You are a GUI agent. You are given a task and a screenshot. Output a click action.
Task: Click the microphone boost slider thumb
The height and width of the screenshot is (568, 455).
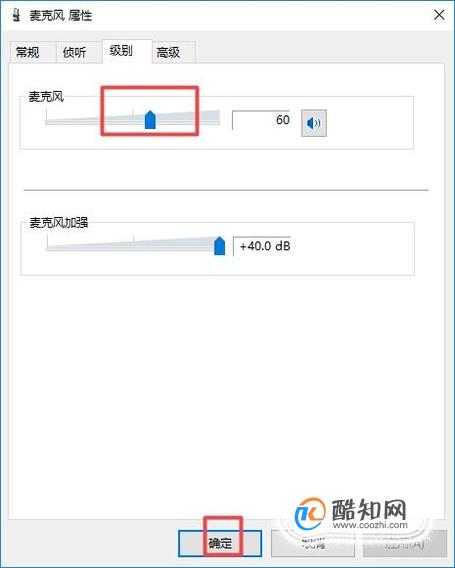219,246
